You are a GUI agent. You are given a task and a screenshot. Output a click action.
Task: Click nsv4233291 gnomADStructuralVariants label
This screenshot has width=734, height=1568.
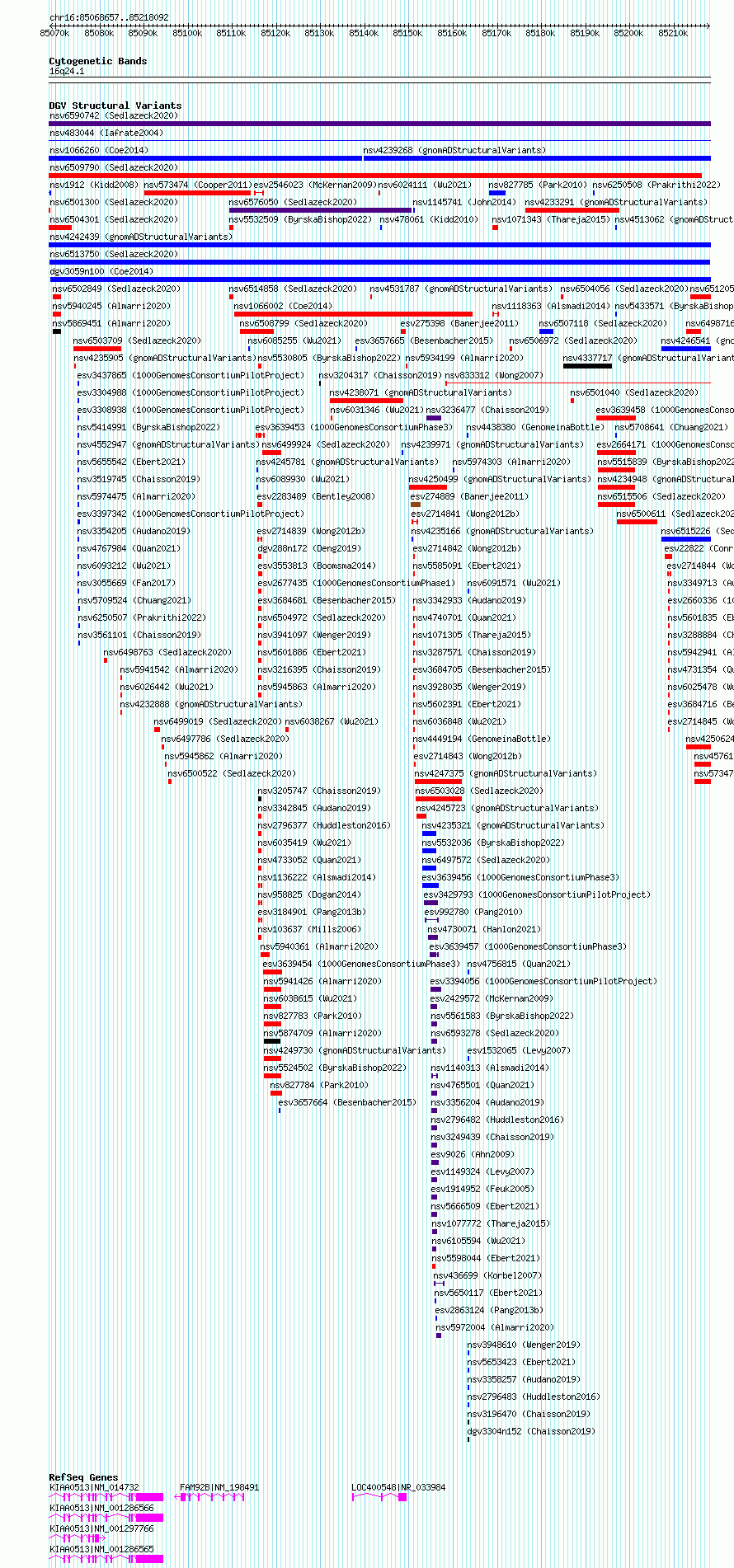coord(616,203)
